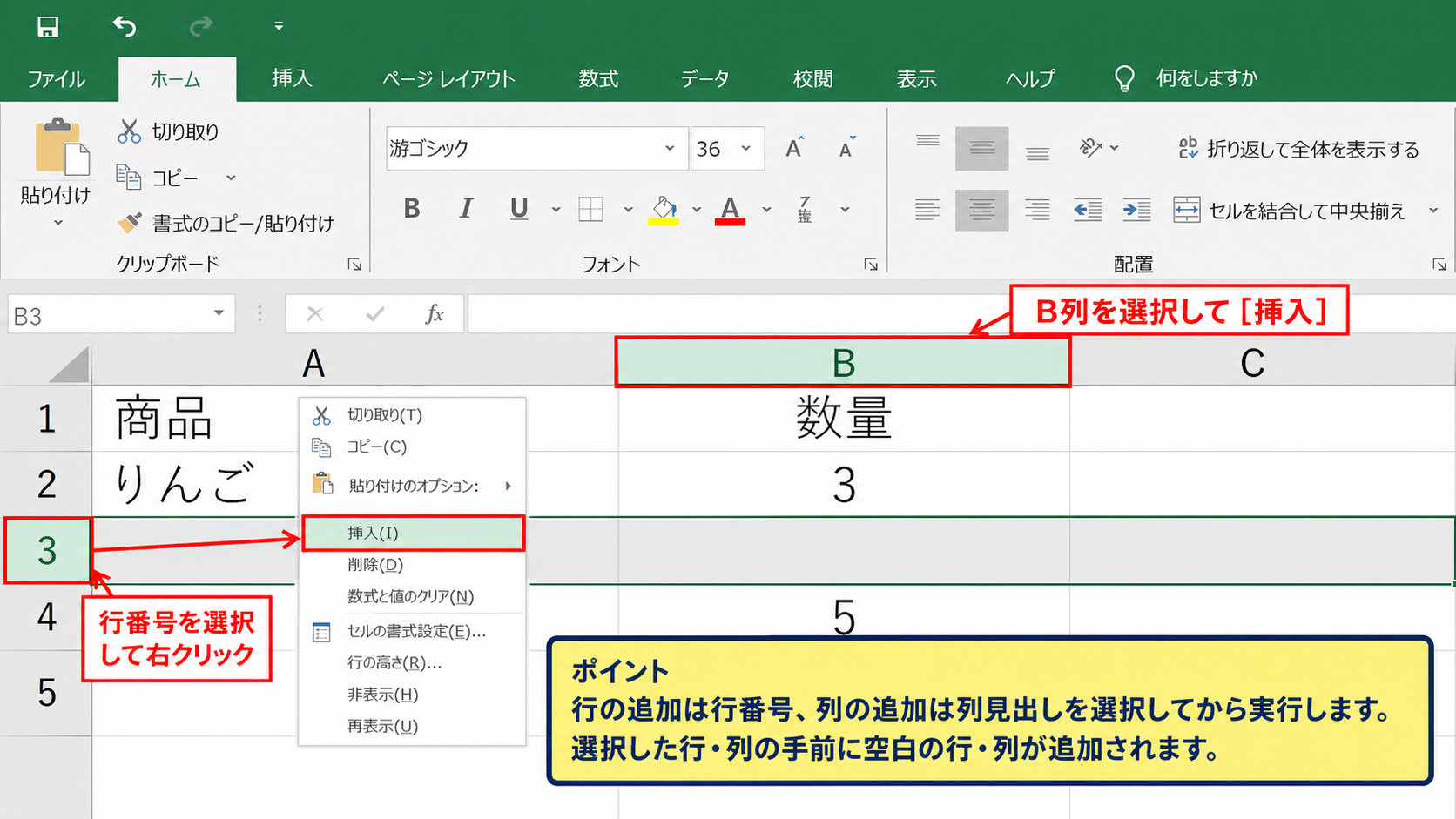Open the 游ゴシック font name dropdown
Screen dimensions: 1456x819
(x=669, y=148)
